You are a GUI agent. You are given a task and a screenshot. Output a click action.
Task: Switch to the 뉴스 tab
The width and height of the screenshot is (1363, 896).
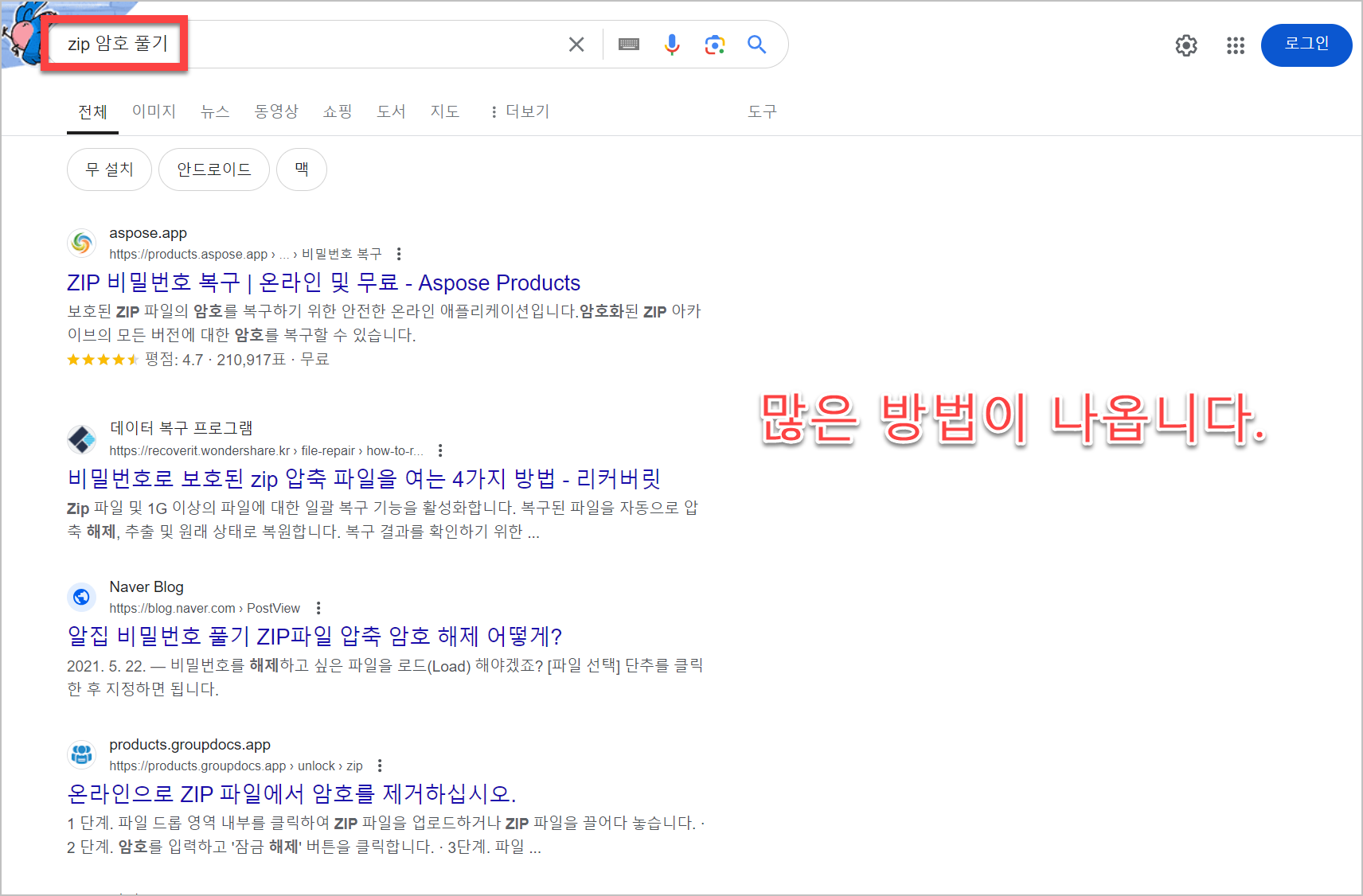click(215, 111)
